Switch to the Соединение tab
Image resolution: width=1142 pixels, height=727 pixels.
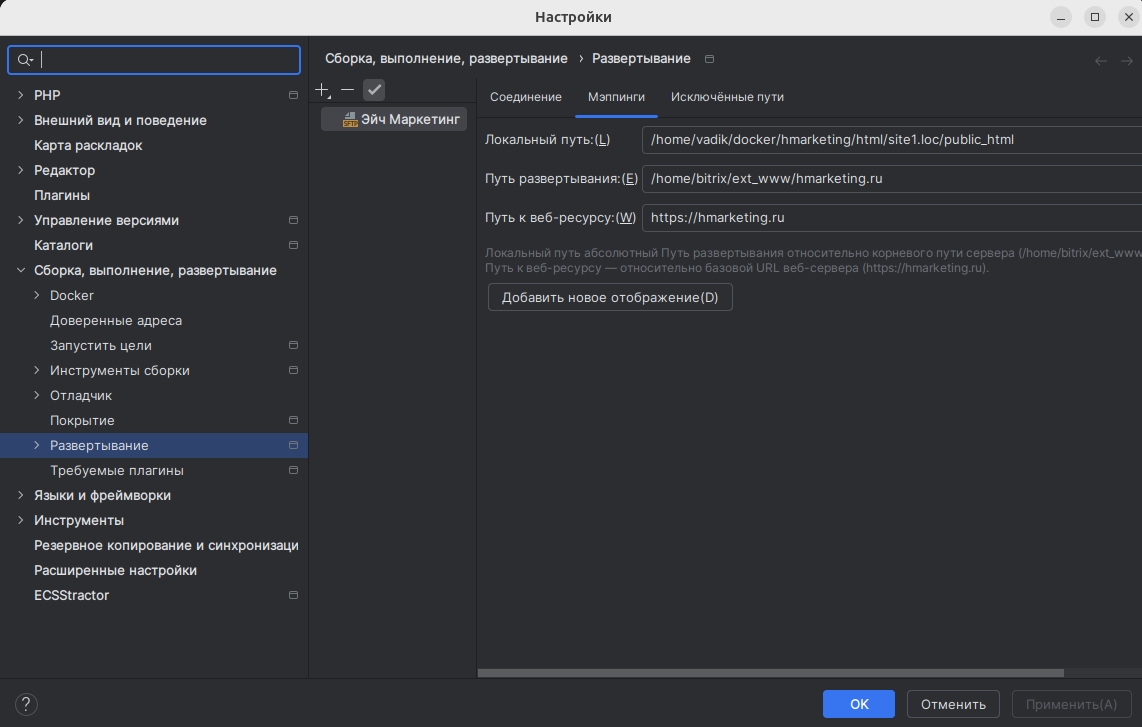(x=525, y=97)
